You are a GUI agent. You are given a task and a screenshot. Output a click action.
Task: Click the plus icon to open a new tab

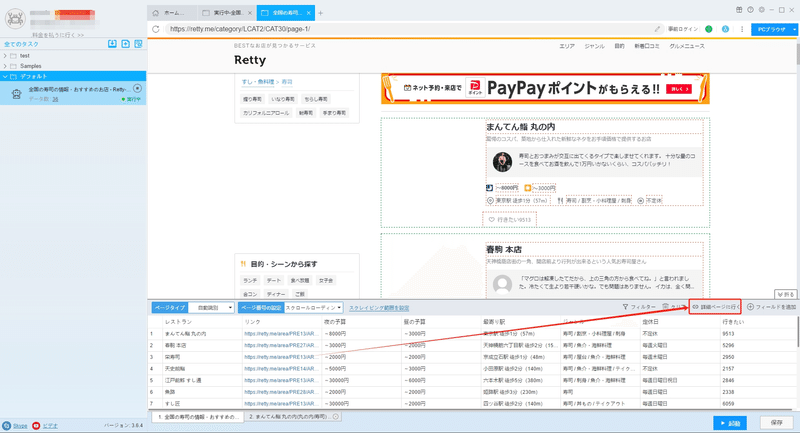click(320, 13)
